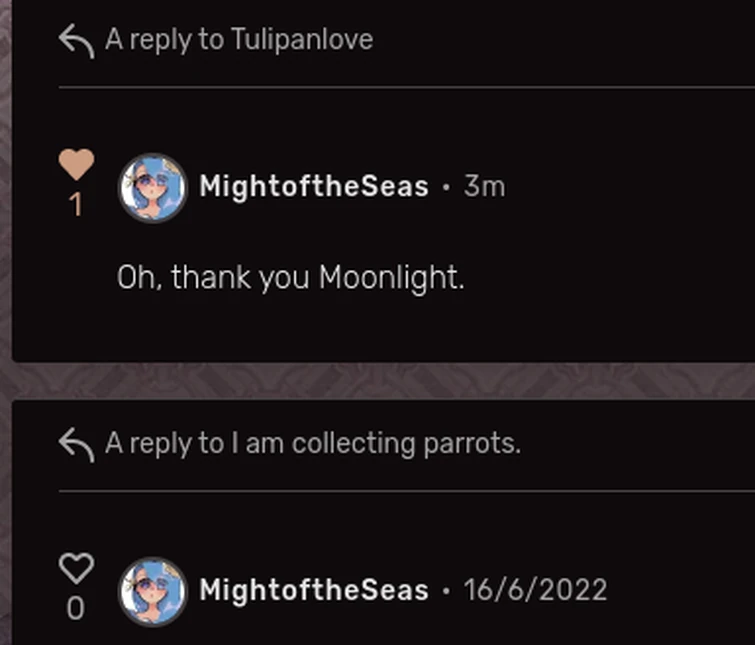Open "A reply to I am collecting parrots."
The width and height of the screenshot is (755, 645).
[x=313, y=443]
